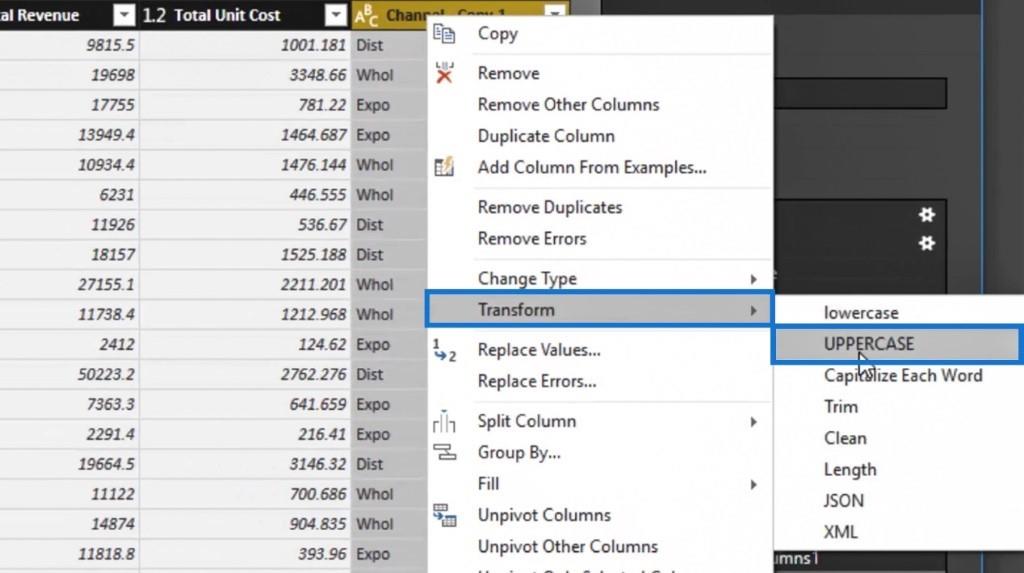Click Total Revenue cell 18157

click(x=69, y=254)
